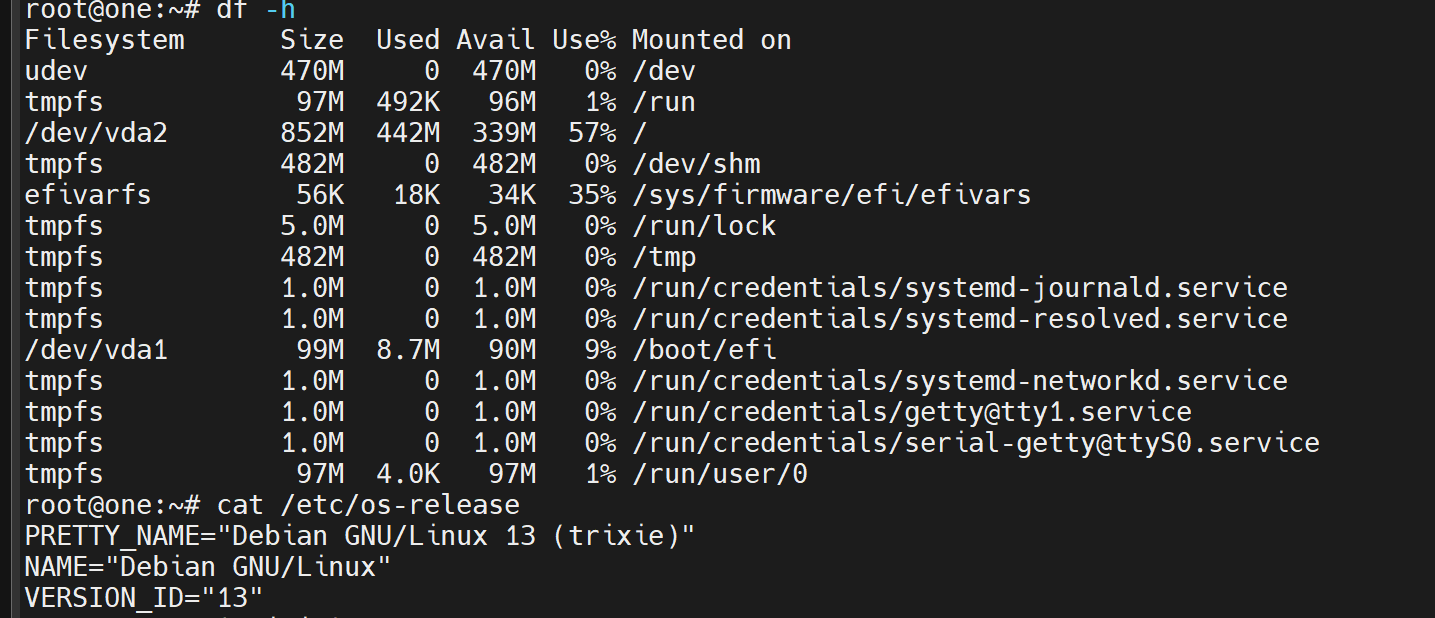The height and width of the screenshot is (618, 1435).
Task: Click the serial-getty@ttyS0.service path
Action: [976, 443]
